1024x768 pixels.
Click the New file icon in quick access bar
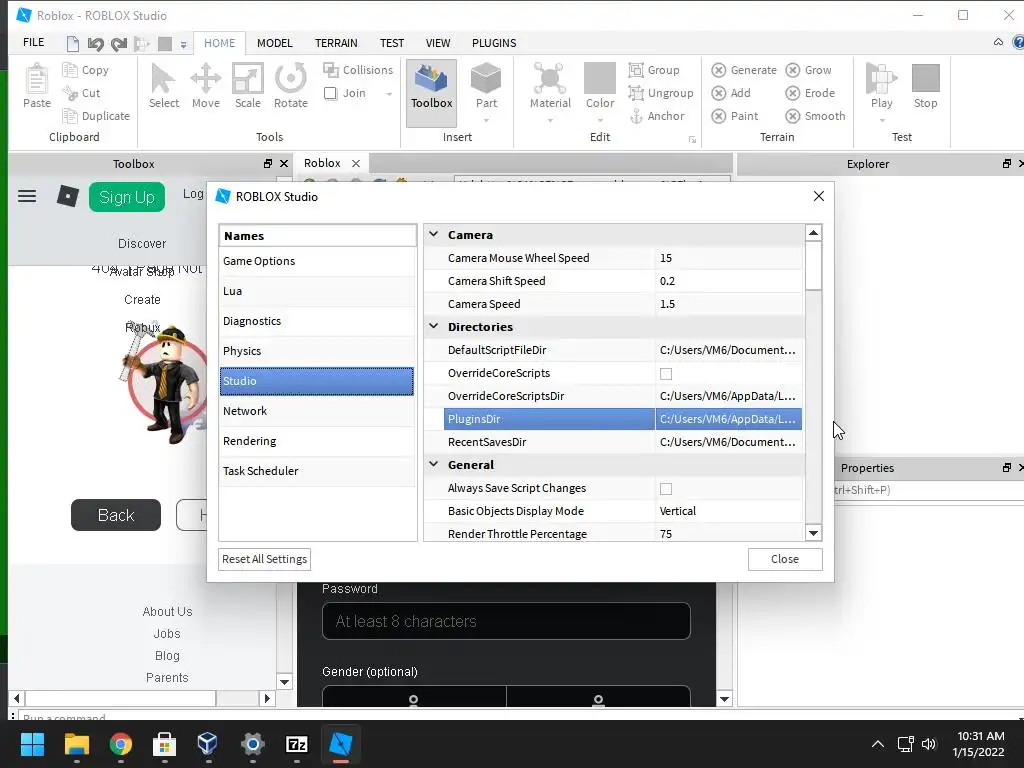point(72,44)
